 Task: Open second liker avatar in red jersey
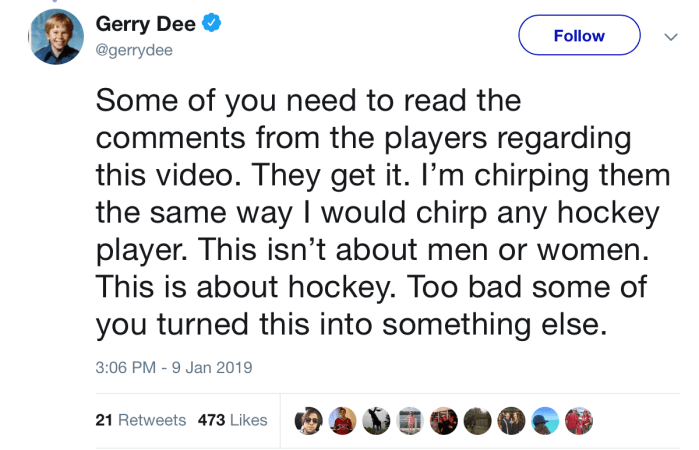click(341, 421)
